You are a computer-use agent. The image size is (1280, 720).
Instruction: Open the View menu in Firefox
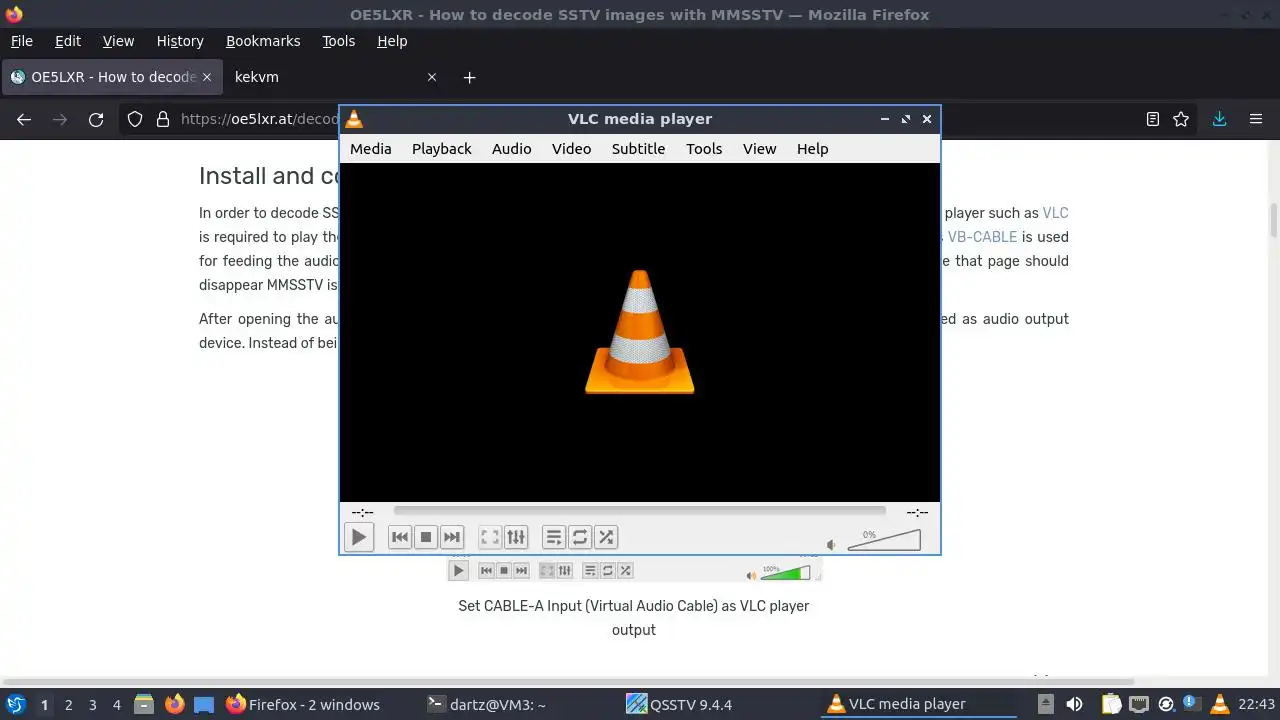(118, 41)
